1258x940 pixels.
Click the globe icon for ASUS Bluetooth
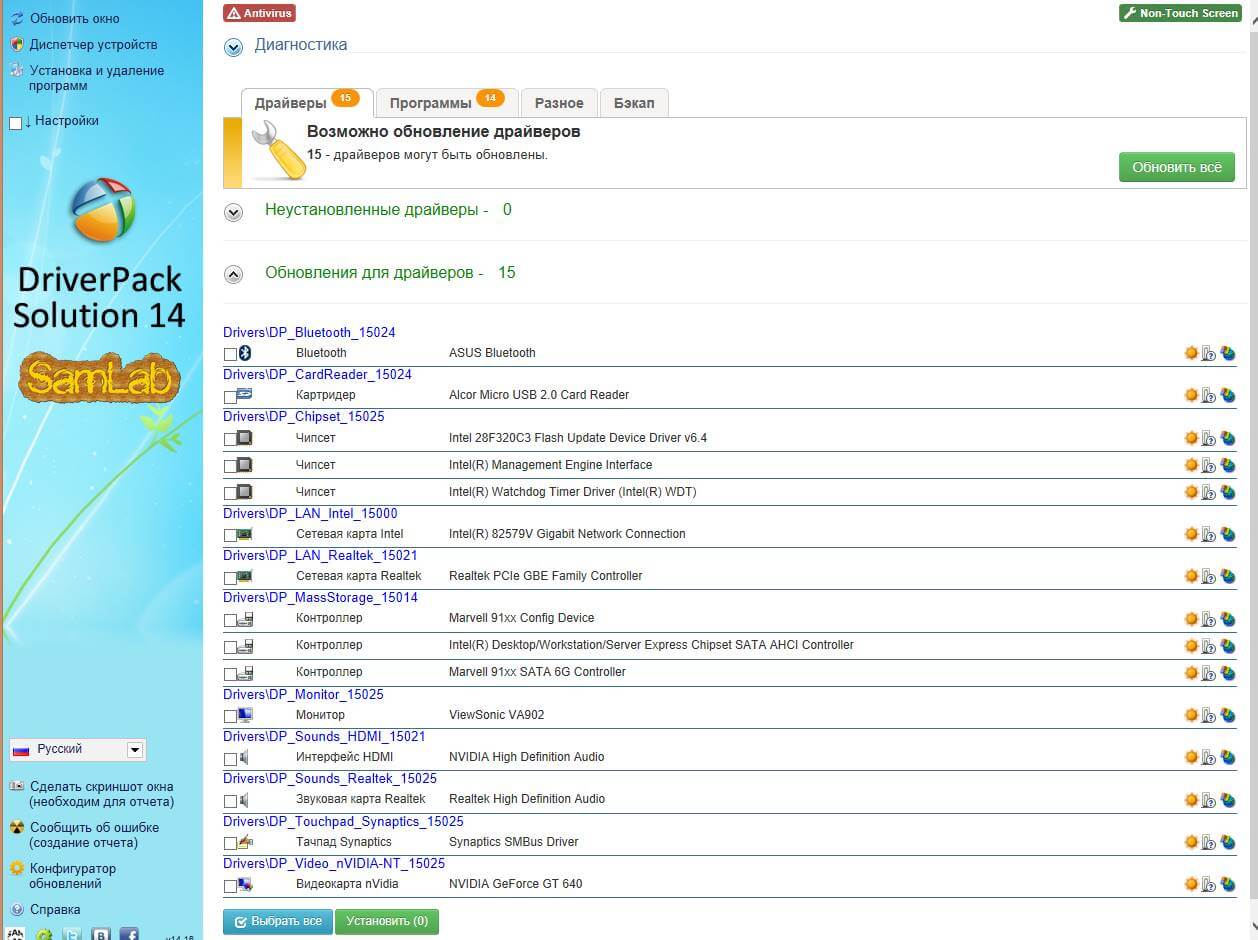point(1227,353)
